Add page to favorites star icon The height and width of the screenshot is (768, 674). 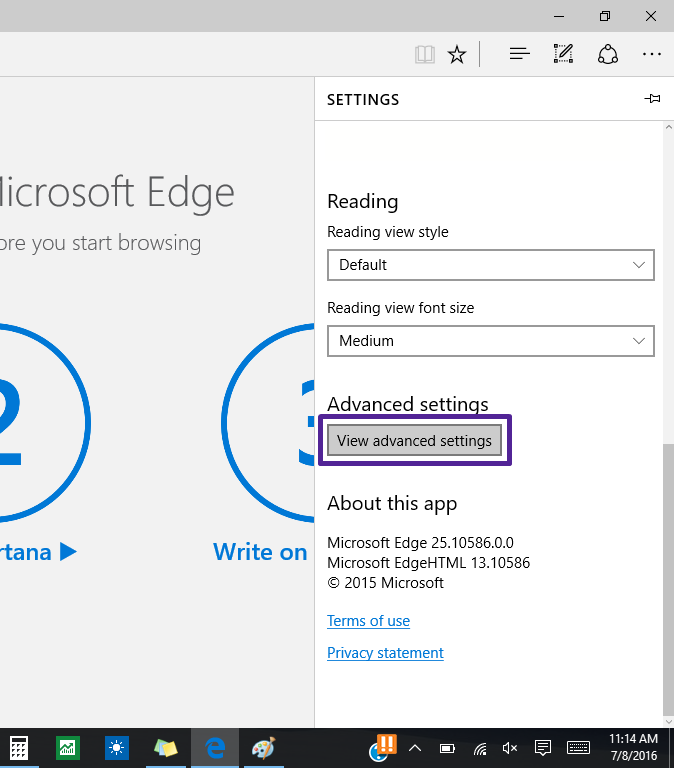pyautogui.click(x=457, y=54)
